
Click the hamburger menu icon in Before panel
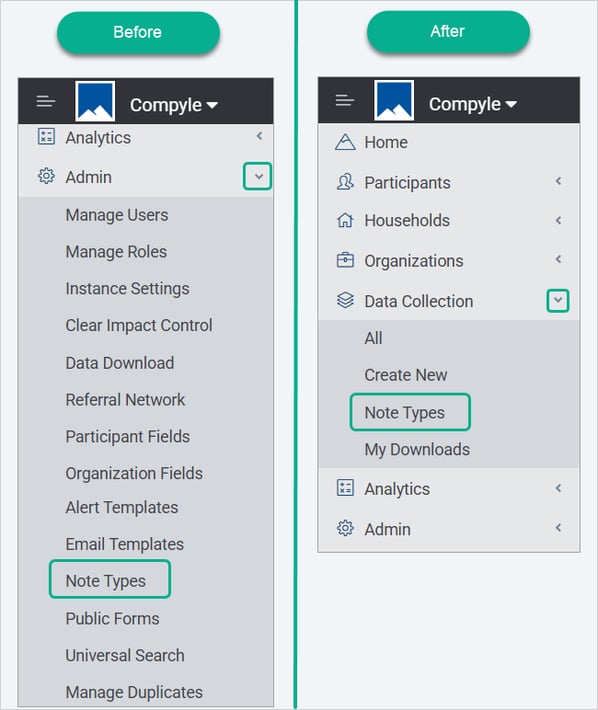(46, 101)
